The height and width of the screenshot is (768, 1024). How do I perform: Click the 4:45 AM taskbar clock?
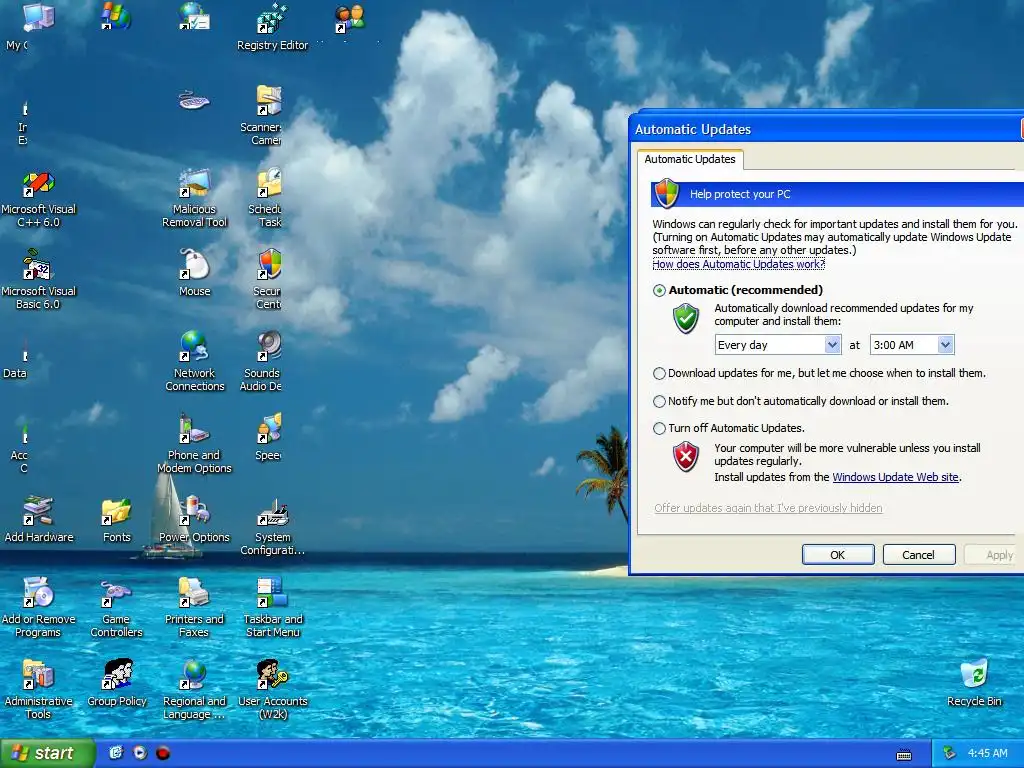tap(987, 754)
